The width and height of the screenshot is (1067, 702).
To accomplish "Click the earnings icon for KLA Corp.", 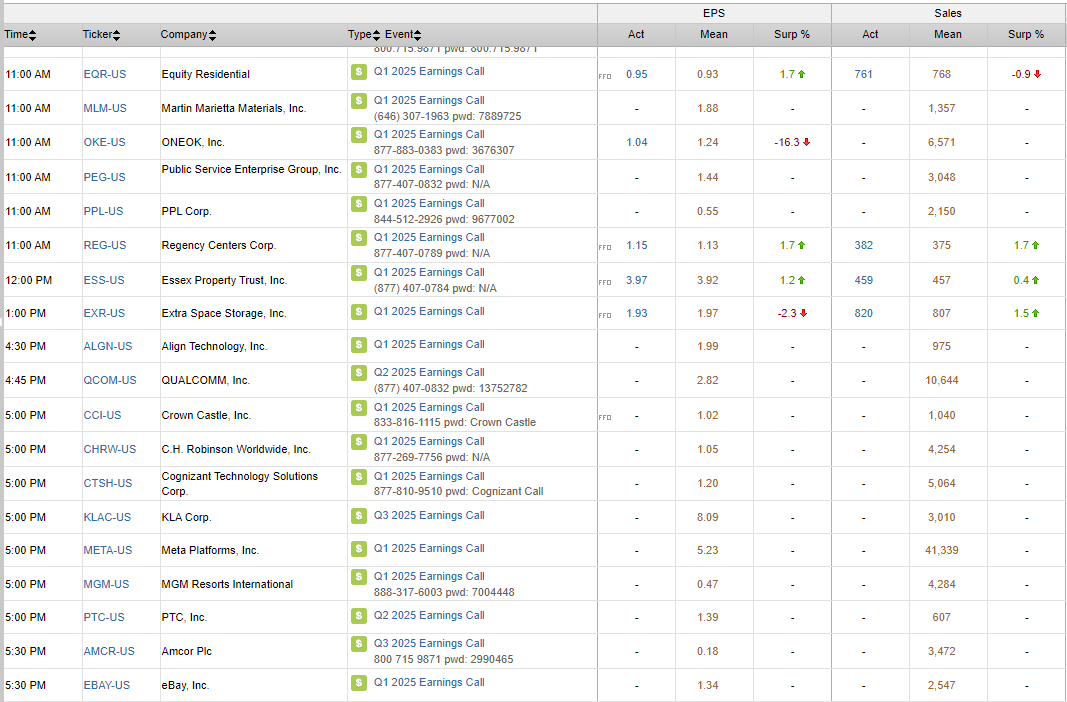I will tap(359, 516).
